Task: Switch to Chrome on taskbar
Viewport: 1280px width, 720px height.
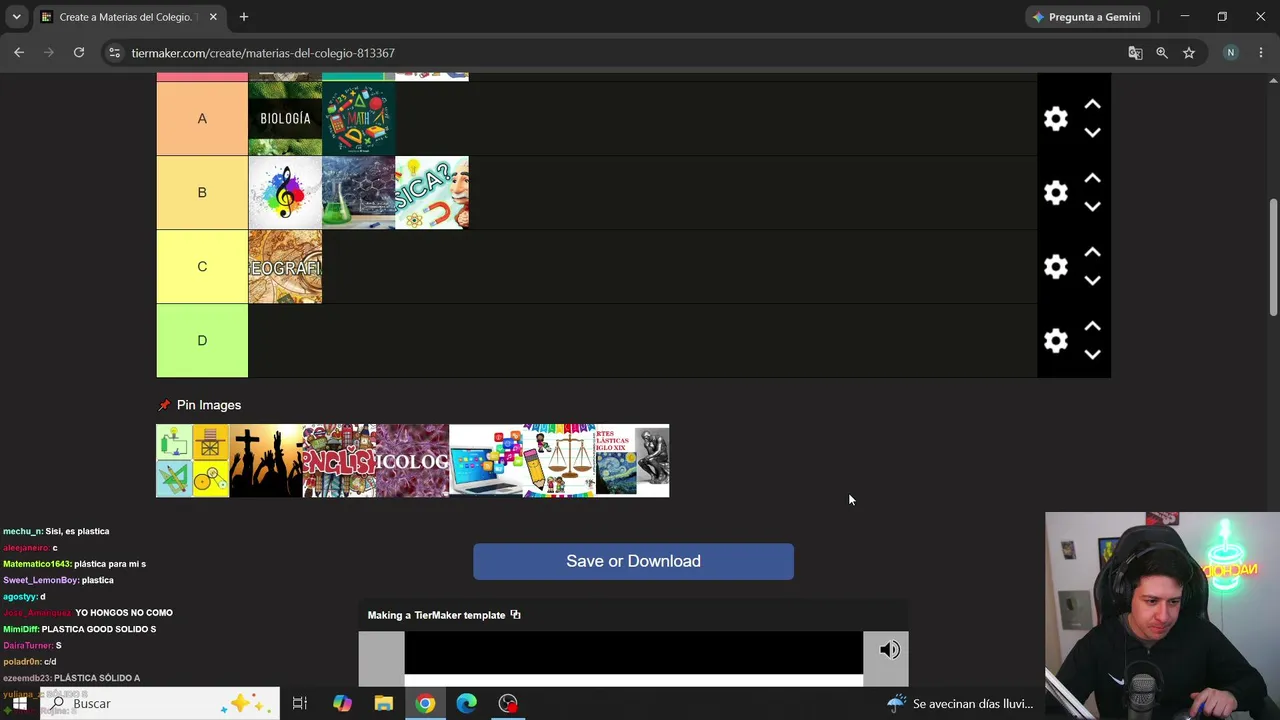Action: (x=425, y=704)
